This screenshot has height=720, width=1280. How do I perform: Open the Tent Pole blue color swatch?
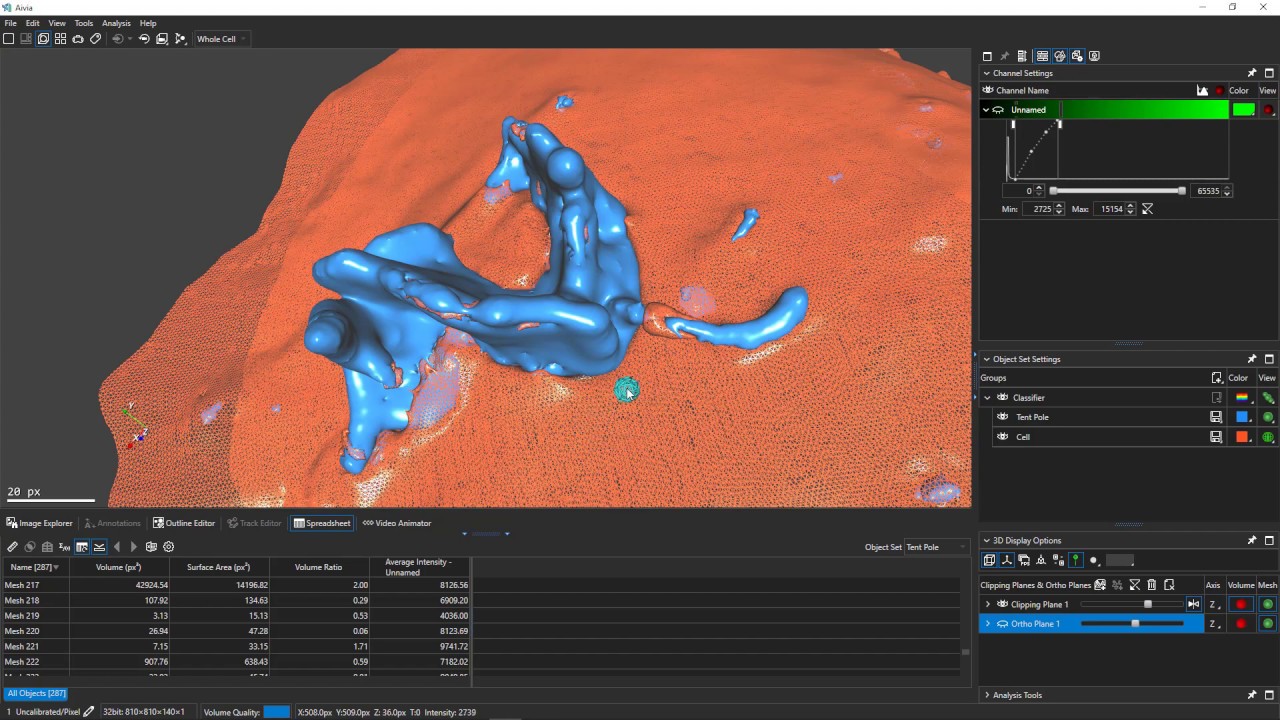[1242, 417]
